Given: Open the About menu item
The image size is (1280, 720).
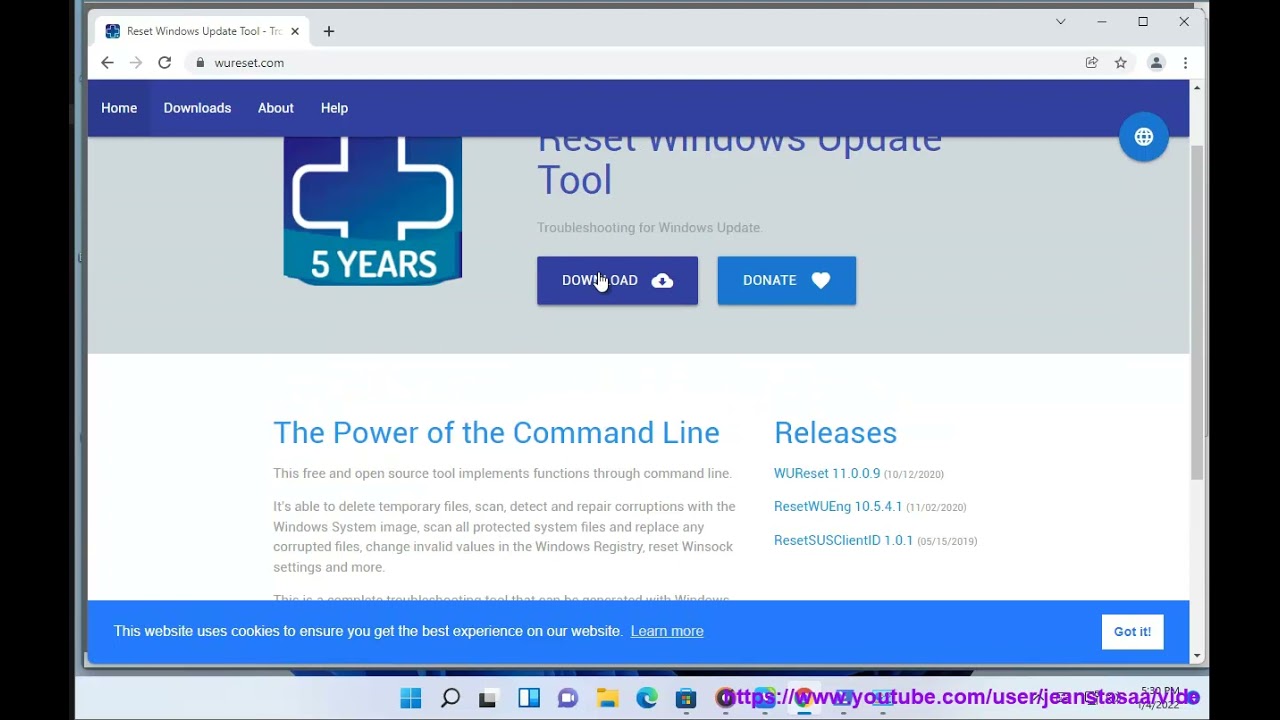Looking at the screenshot, I should pos(276,108).
